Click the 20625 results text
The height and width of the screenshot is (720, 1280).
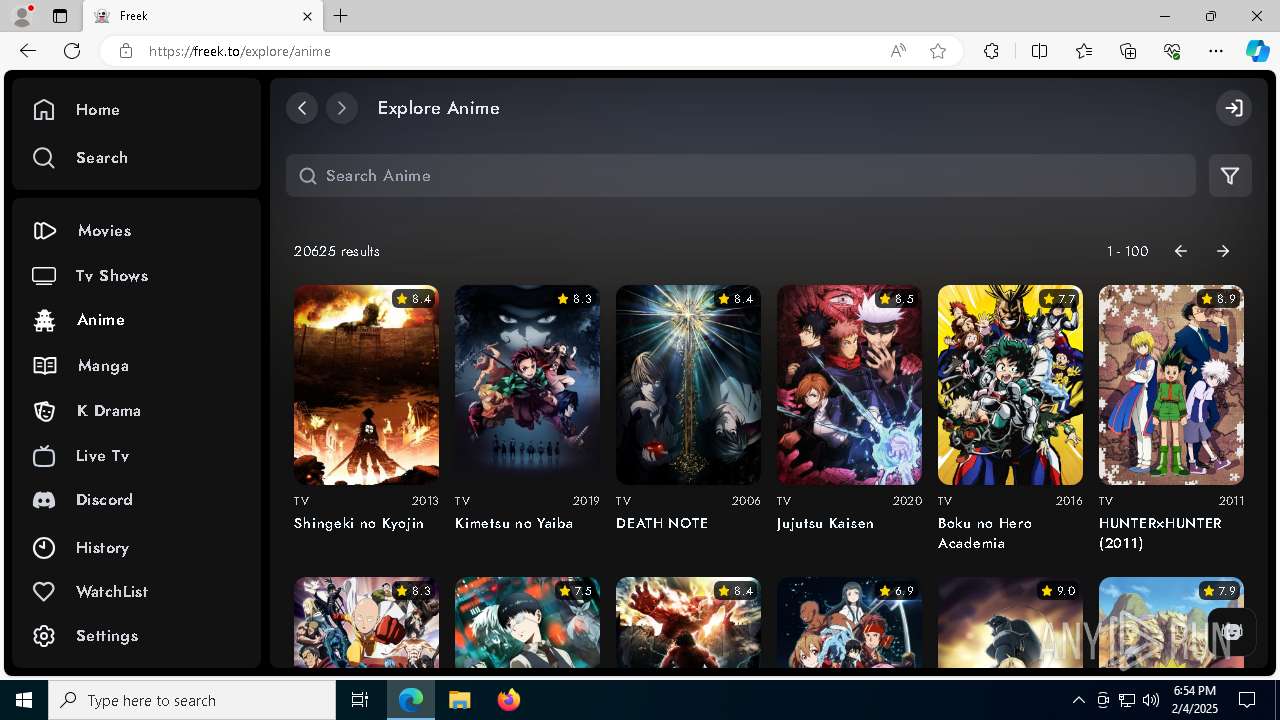(x=337, y=251)
